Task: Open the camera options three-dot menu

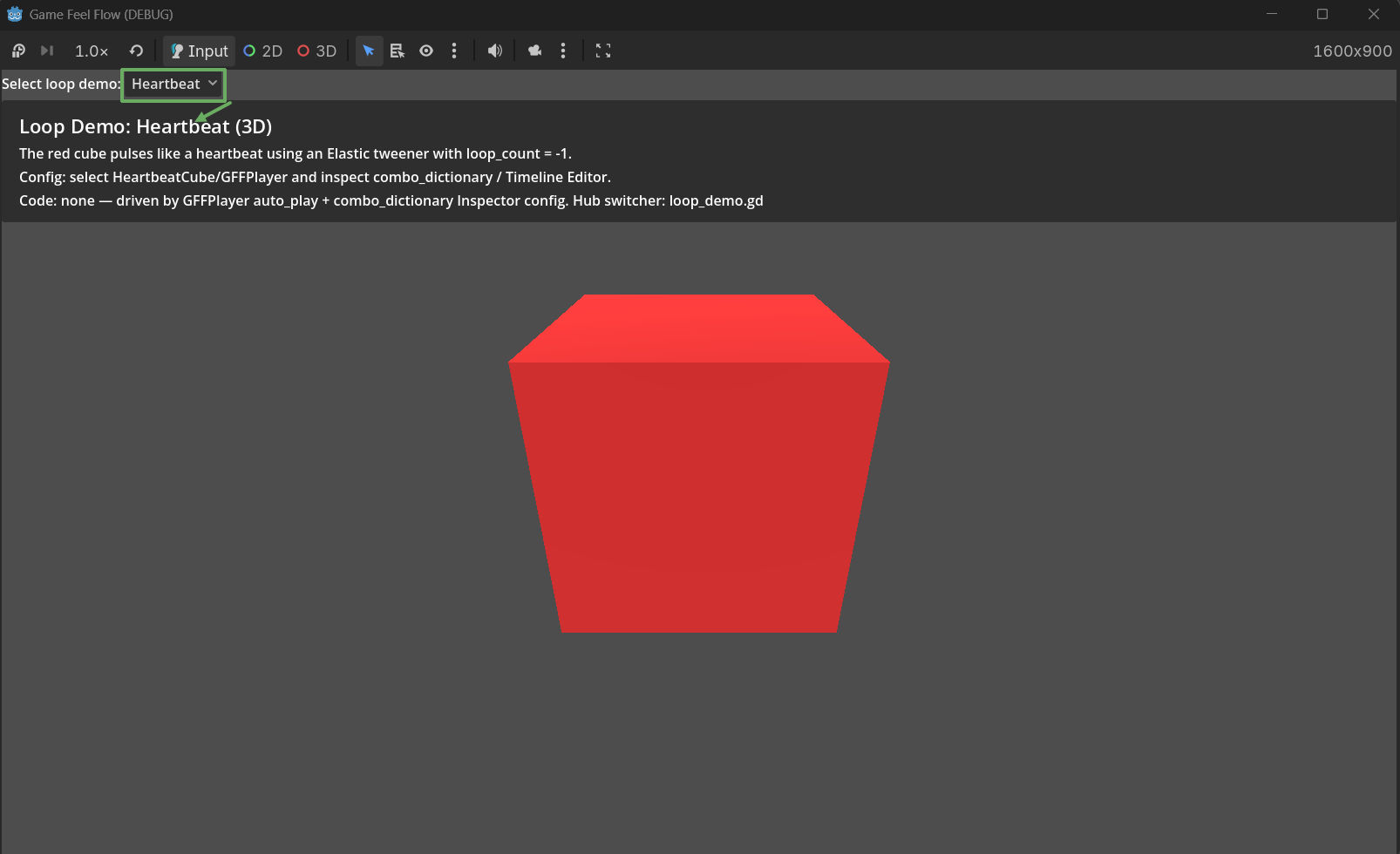Action: pos(563,51)
